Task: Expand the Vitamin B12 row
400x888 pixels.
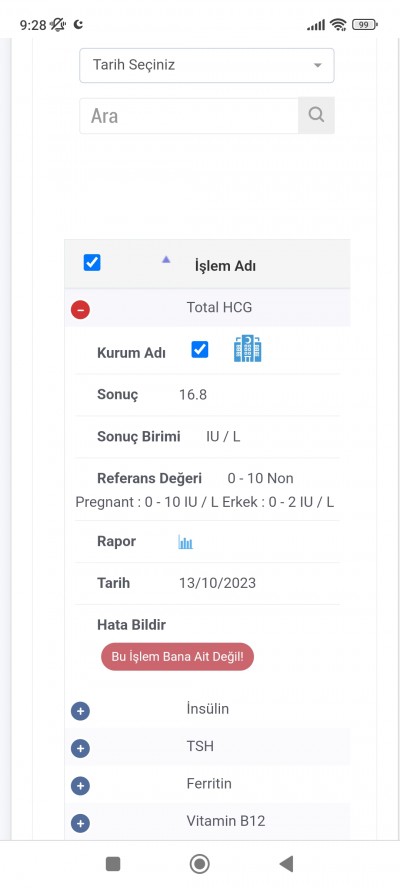Action: pos(80,823)
